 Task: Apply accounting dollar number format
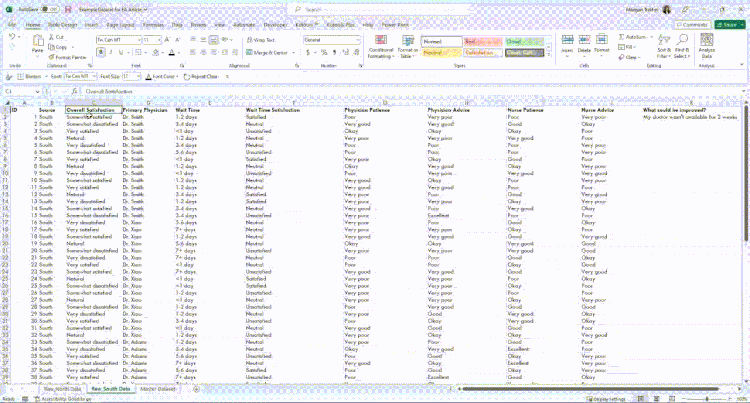308,53
